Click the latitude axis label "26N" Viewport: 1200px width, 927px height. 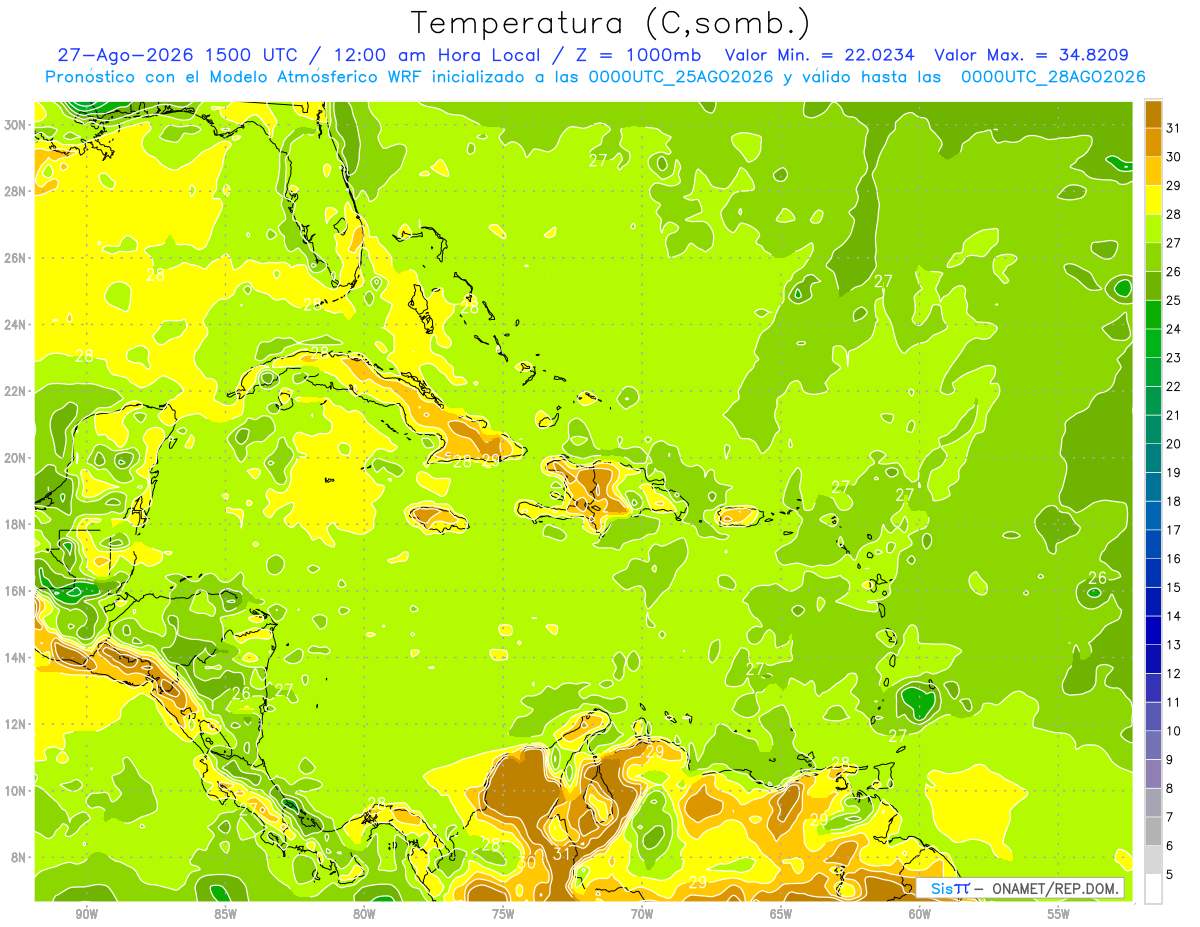(x=17, y=258)
